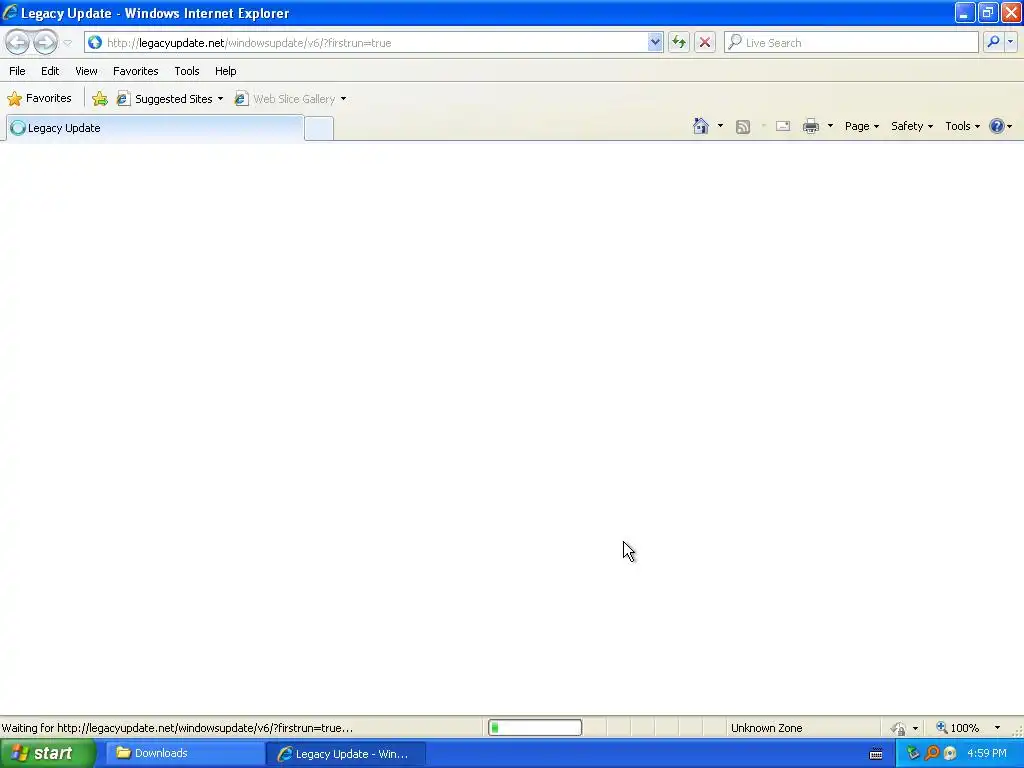Screen dimensions: 1024x768
Task: Go forward with the Forward arrow button
Action: point(45,42)
